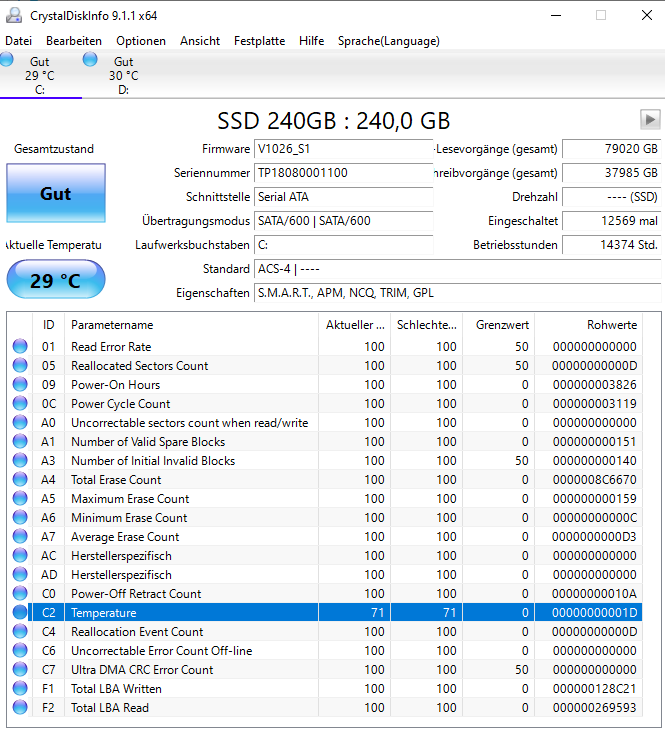Viewport: 665px width, 733px height.
Task: Click status orb for Uncorrectable Error Count Off-line
Action: tap(20, 651)
